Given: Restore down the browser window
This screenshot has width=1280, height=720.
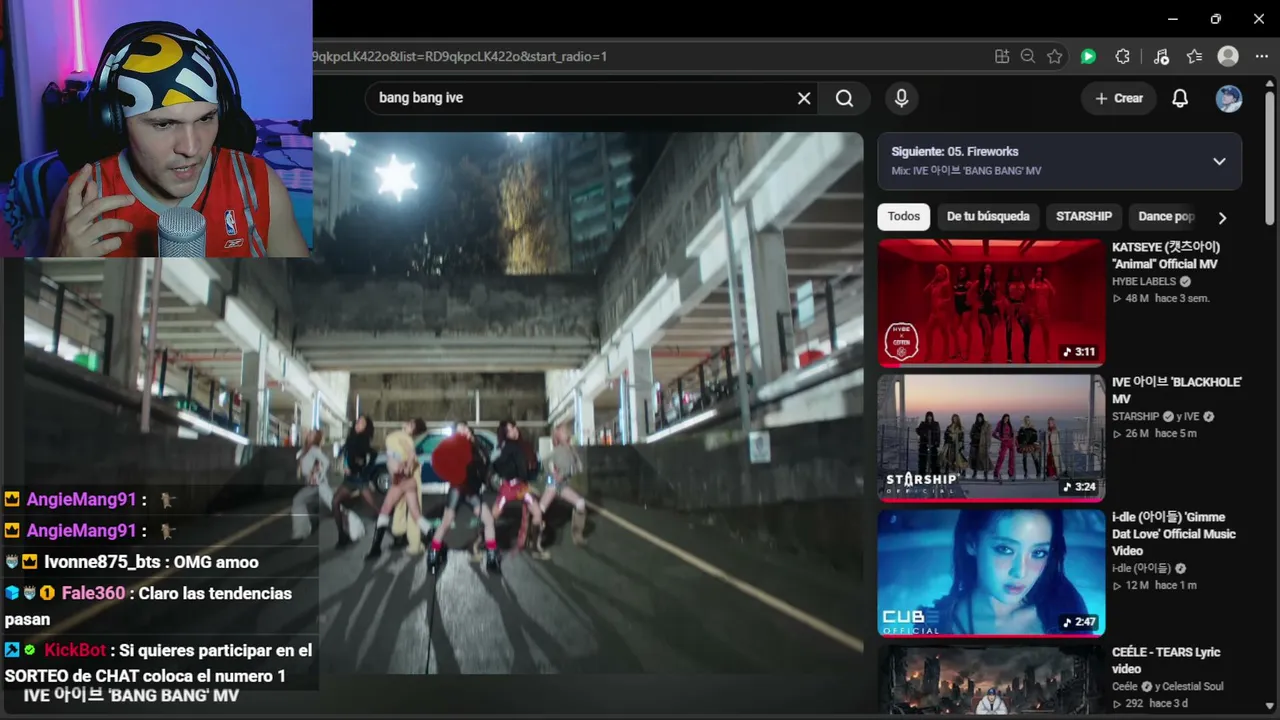Looking at the screenshot, I should (1215, 19).
